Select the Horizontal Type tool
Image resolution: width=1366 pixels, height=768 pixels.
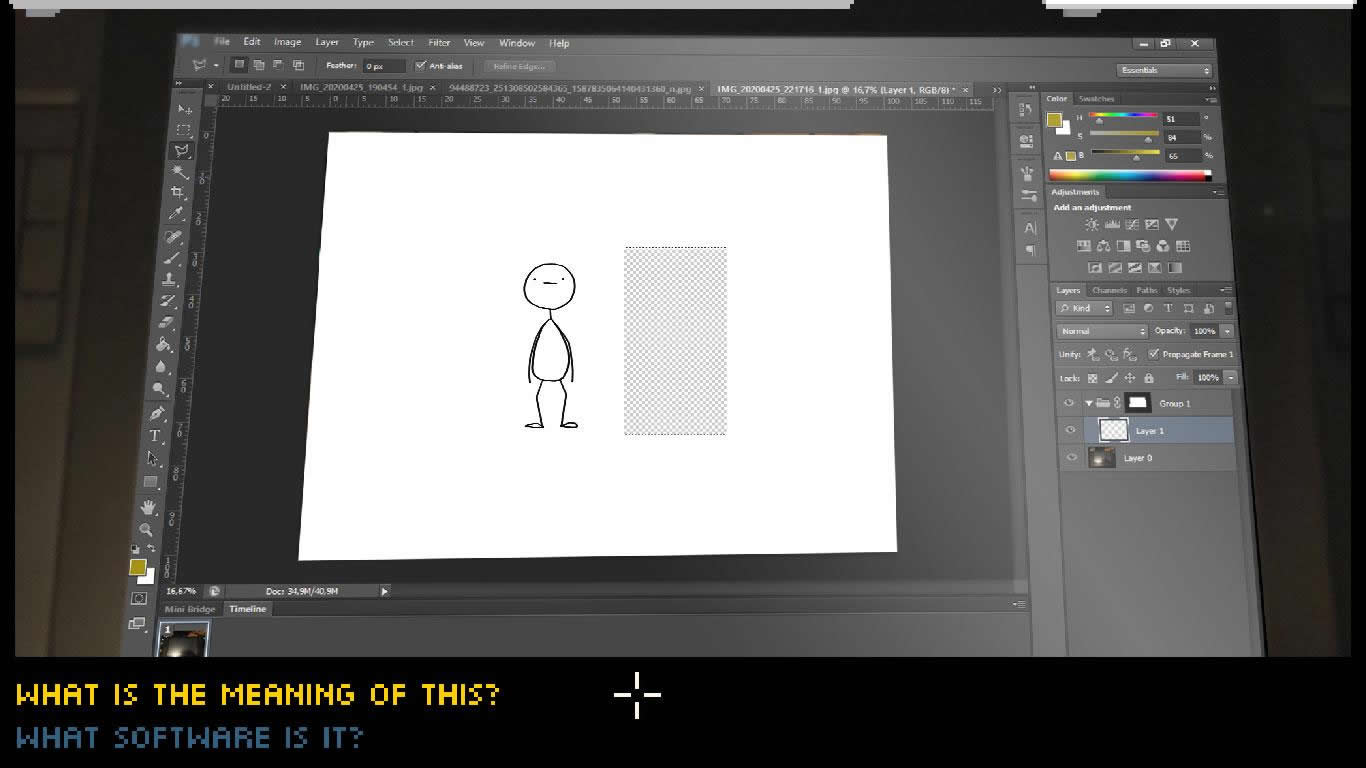click(x=155, y=436)
